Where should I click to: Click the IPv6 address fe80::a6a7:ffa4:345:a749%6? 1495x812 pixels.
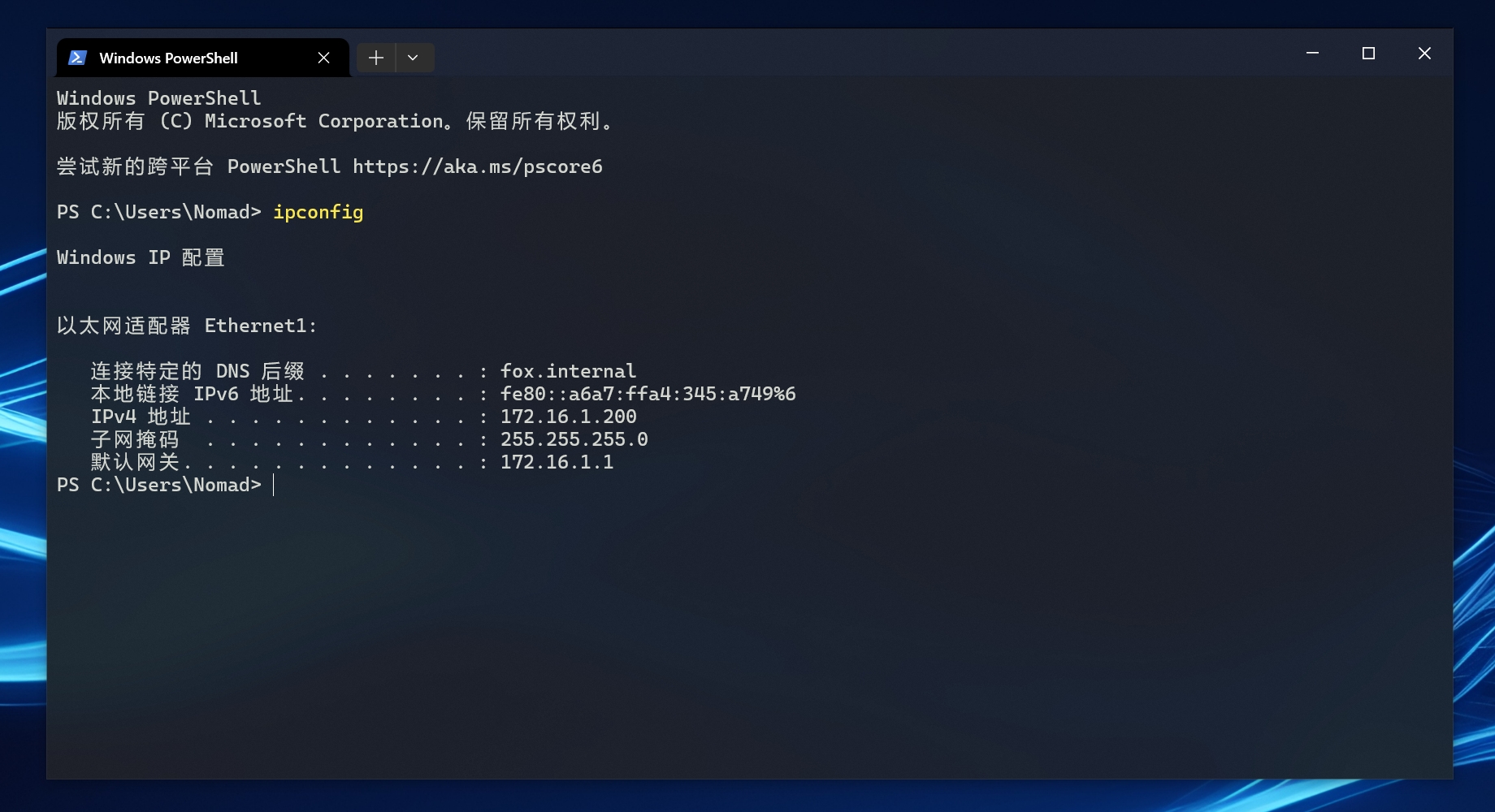(x=648, y=394)
